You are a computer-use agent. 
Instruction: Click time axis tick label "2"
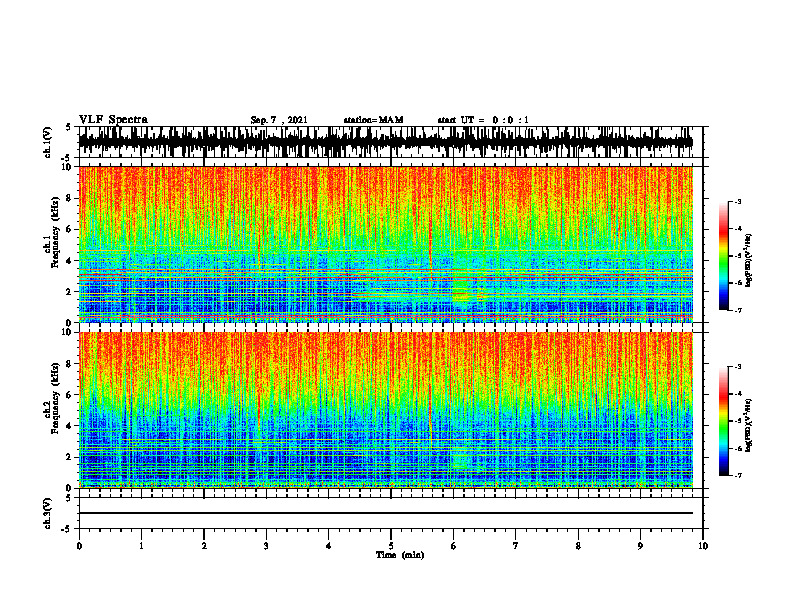pos(204,546)
